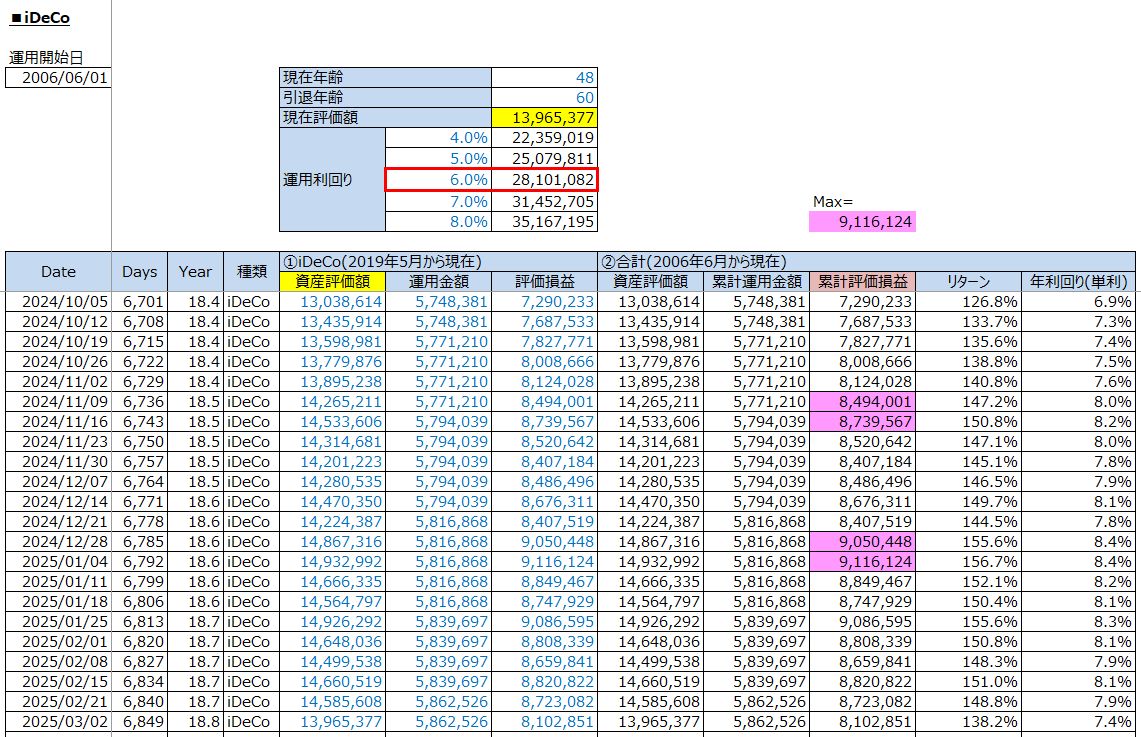
Task: Click the yellow 資産評価額 header cell
Action: pos(334,282)
